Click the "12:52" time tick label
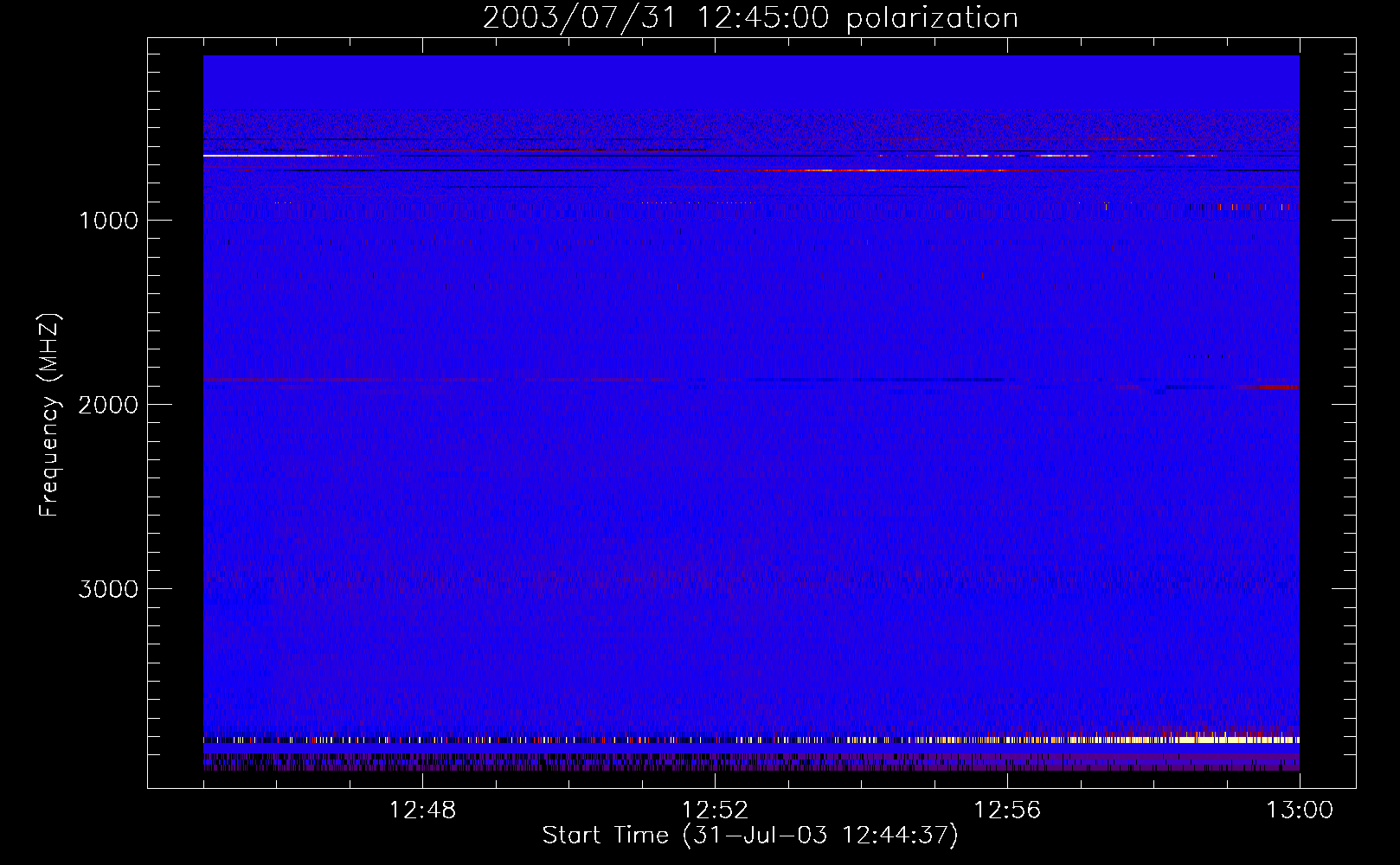The image size is (1400, 865). [x=715, y=811]
